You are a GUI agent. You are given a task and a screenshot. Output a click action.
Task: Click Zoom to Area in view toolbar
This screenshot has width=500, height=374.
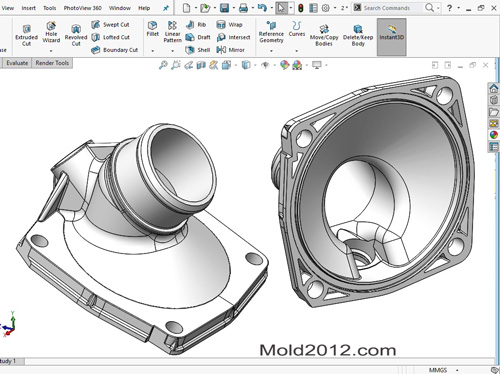[x=176, y=65]
